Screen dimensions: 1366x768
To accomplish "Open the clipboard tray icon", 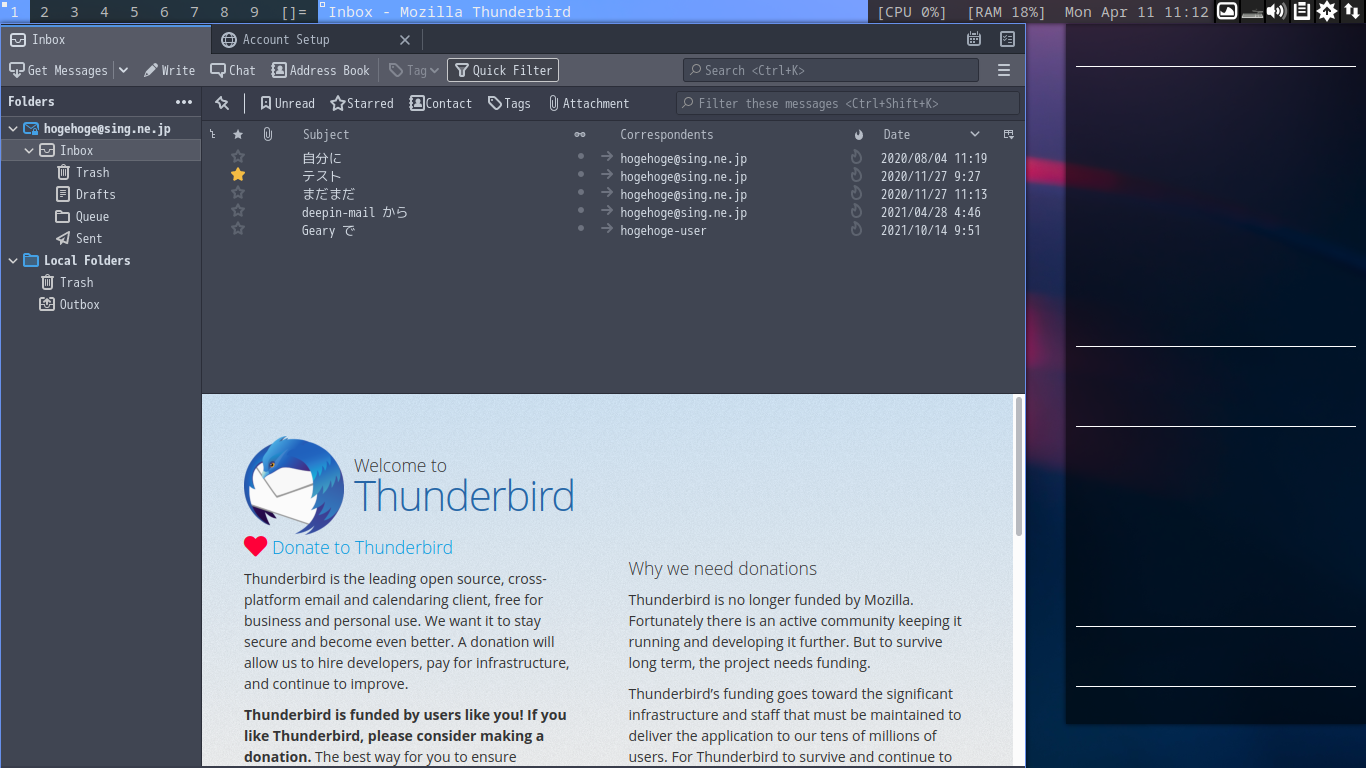I will tap(1302, 12).
